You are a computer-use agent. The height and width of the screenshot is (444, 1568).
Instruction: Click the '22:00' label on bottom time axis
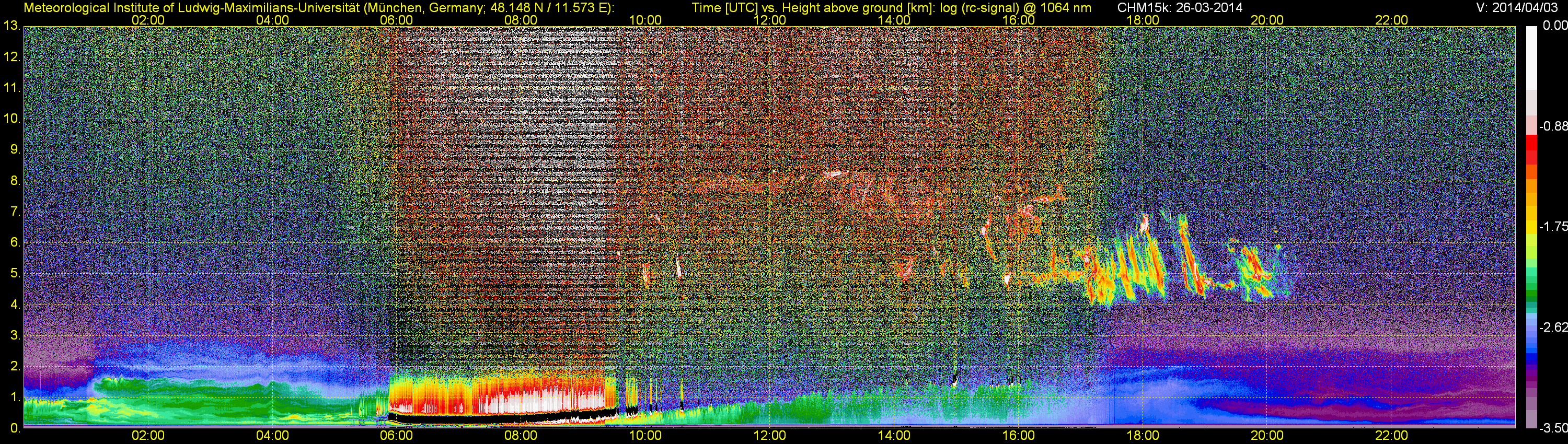(x=1391, y=436)
